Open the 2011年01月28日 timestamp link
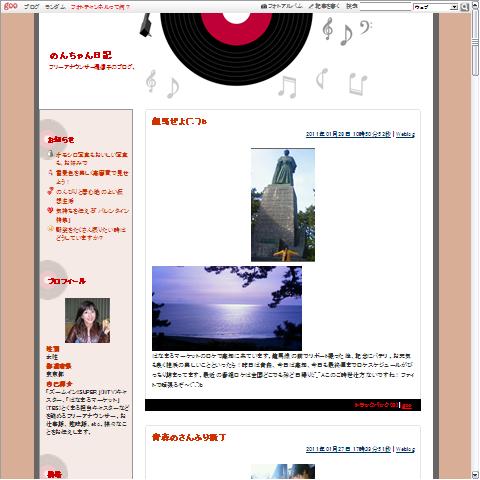The image size is (480, 480). (x=348, y=134)
